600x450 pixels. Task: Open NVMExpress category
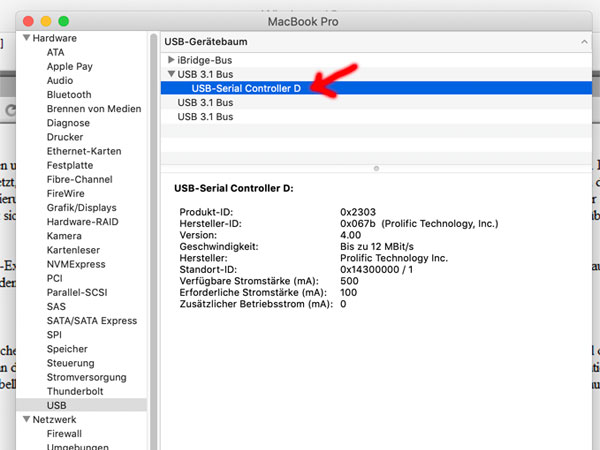tap(76, 264)
